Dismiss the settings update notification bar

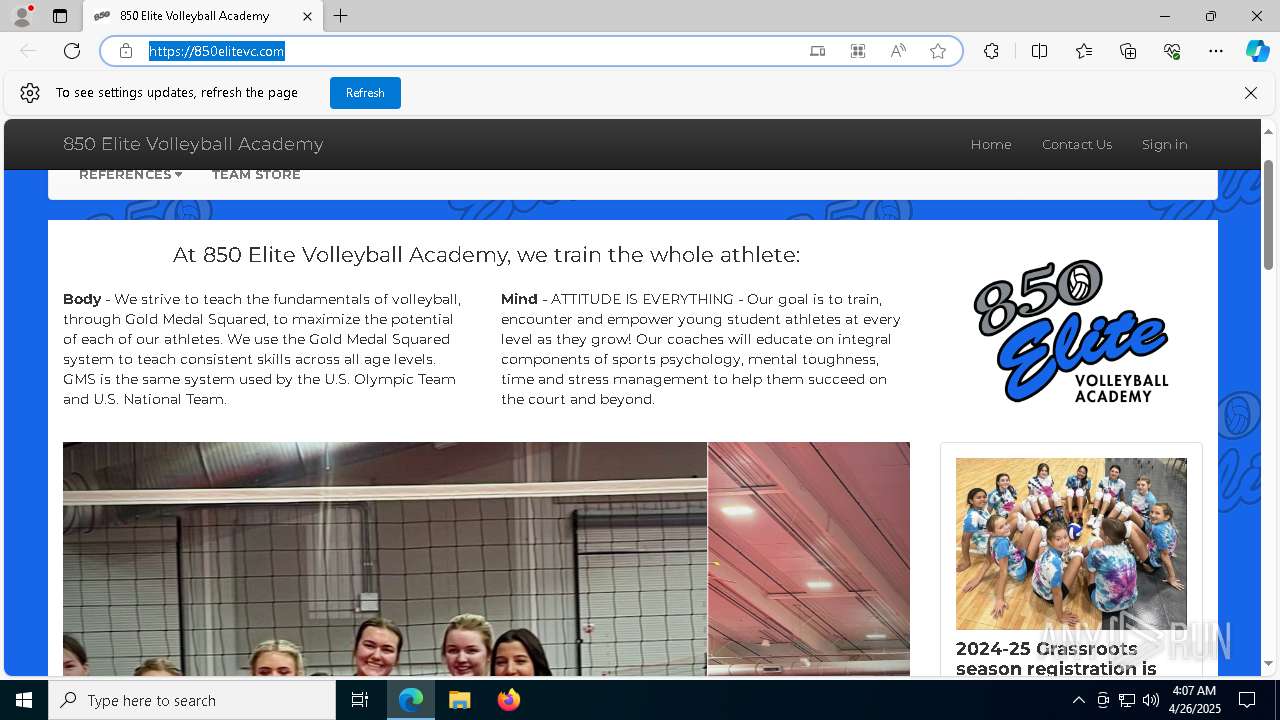click(x=1251, y=93)
